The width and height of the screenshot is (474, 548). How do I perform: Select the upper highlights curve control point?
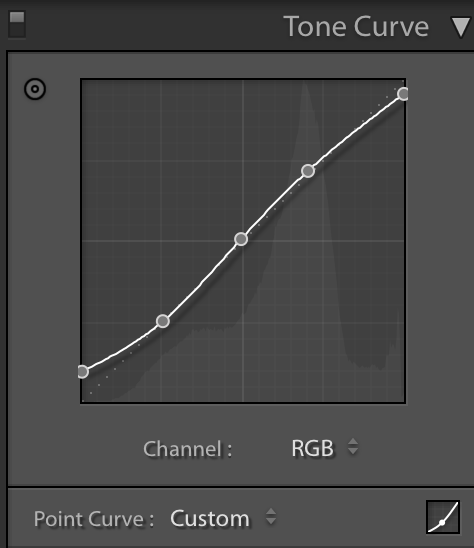308,171
